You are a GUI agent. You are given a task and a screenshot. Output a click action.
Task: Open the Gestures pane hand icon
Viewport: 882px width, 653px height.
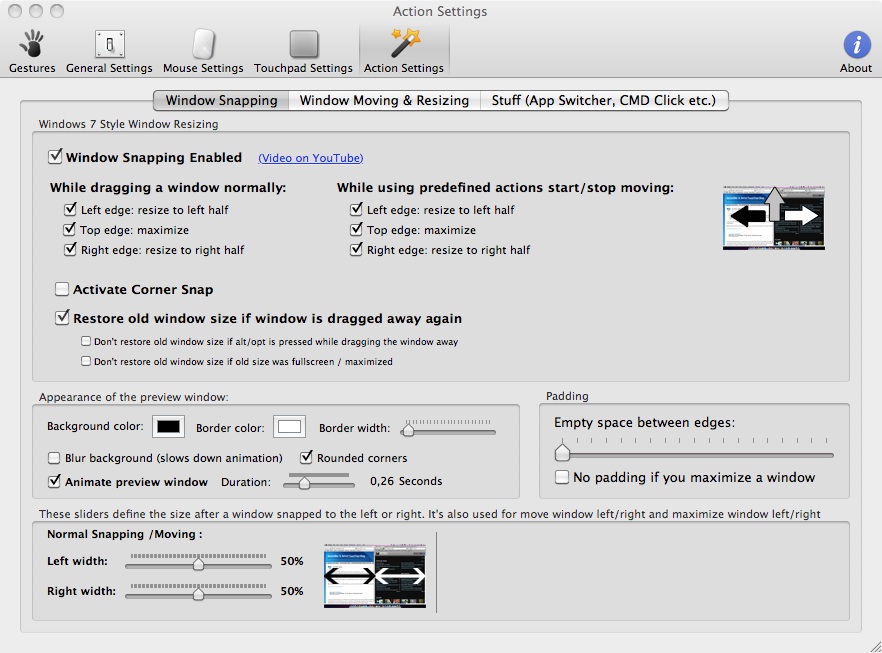(x=32, y=44)
